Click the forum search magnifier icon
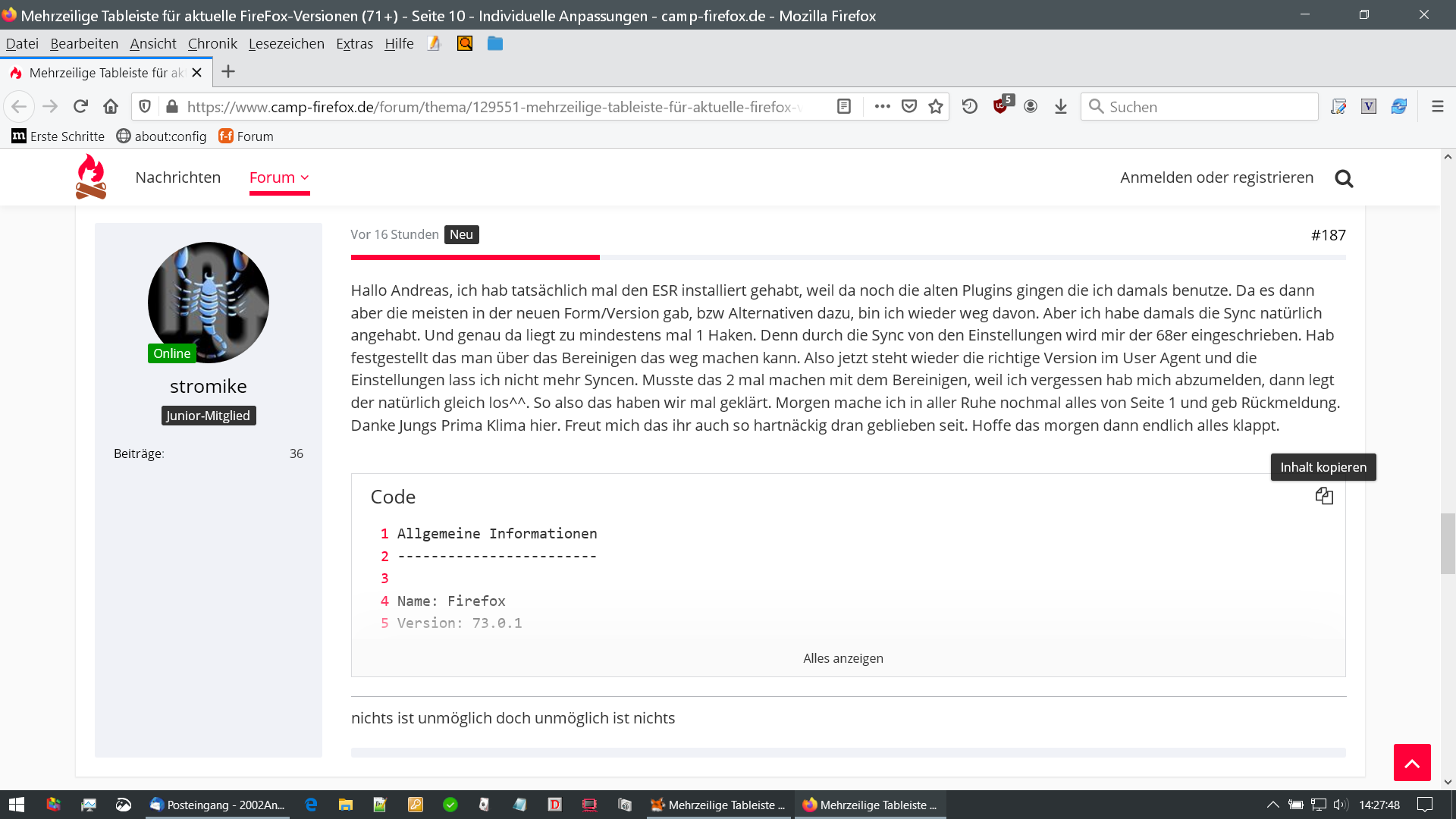Viewport: 1456px width, 819px height. 1344,179
